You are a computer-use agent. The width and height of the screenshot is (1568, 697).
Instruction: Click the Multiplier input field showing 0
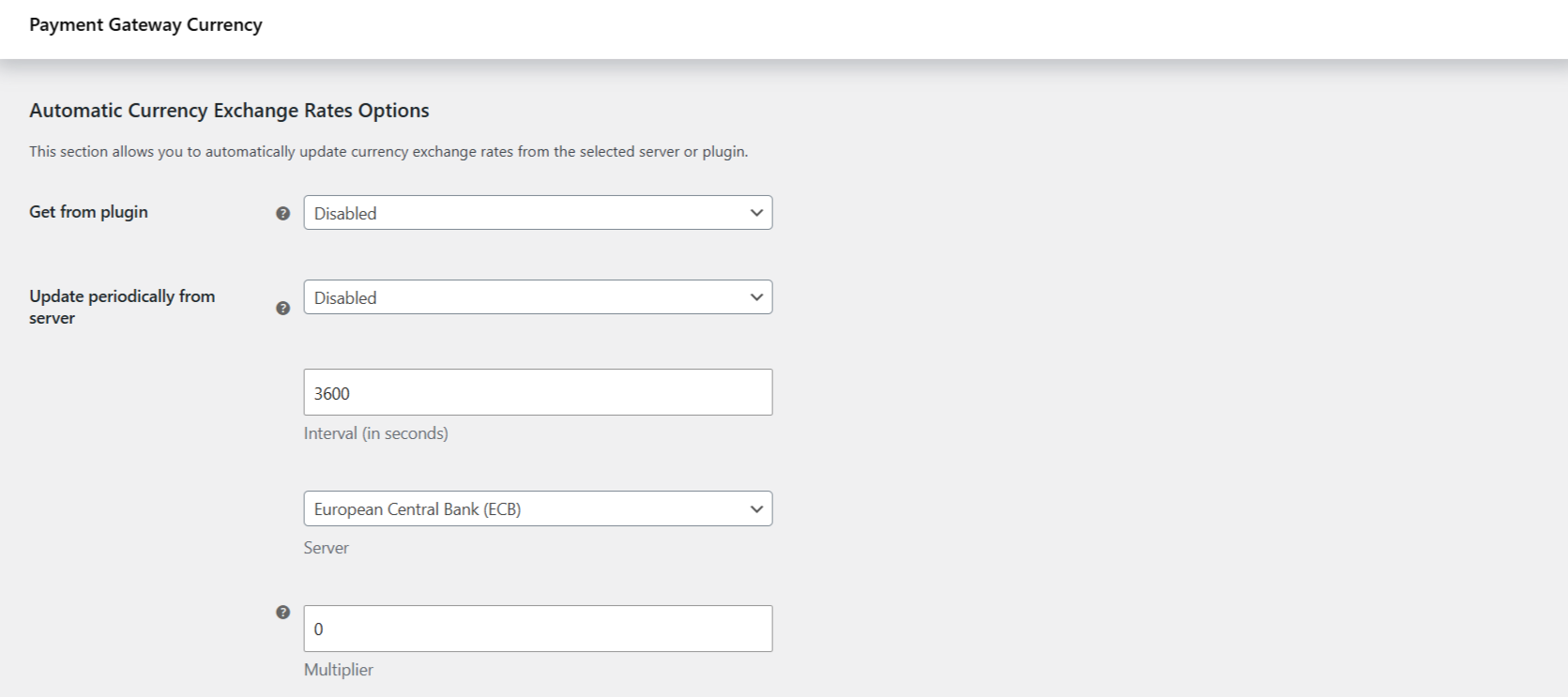538,629
